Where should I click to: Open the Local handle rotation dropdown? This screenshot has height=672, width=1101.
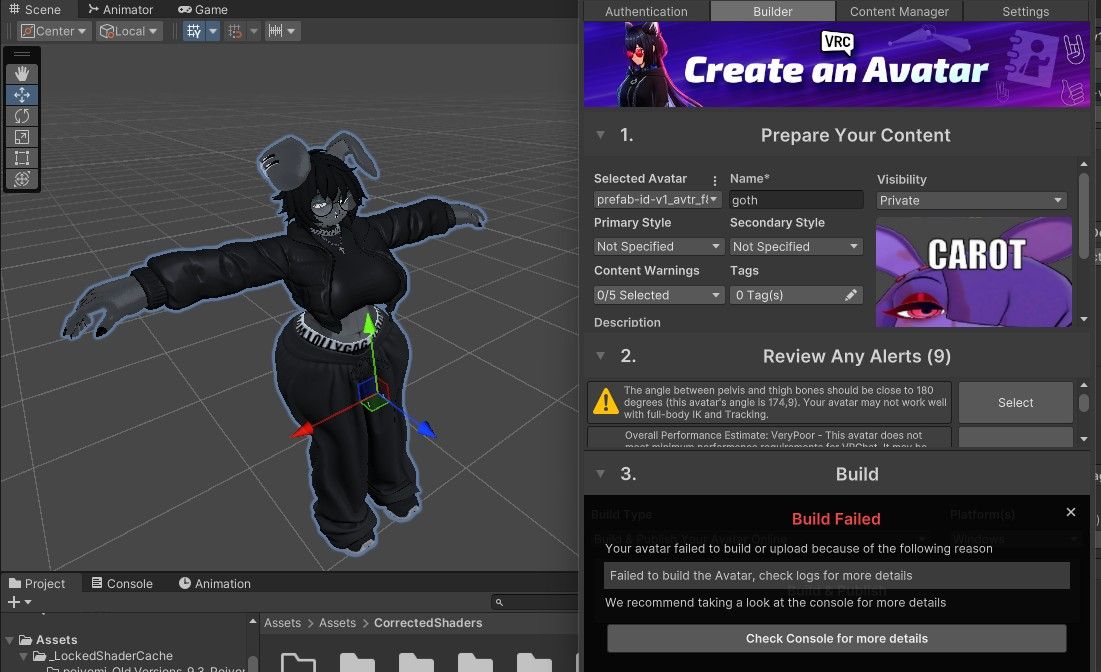[130, 31]
